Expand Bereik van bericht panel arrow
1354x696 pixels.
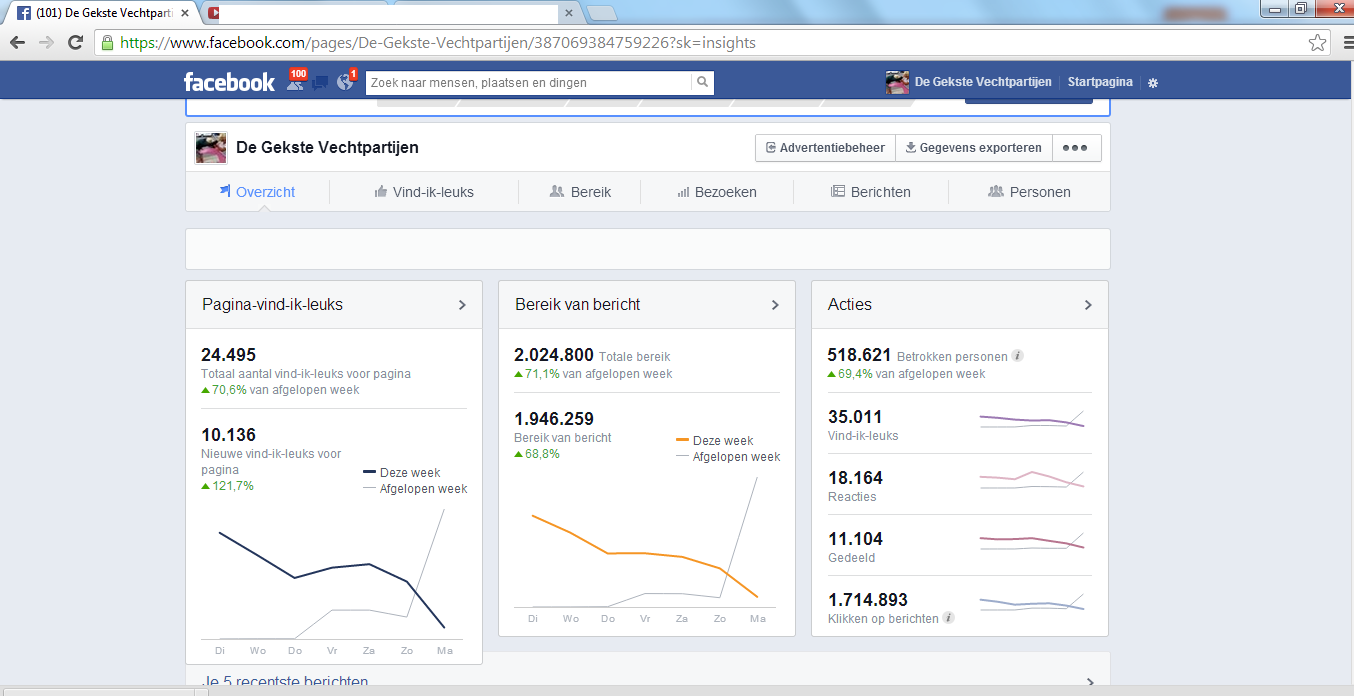(775, 305)
